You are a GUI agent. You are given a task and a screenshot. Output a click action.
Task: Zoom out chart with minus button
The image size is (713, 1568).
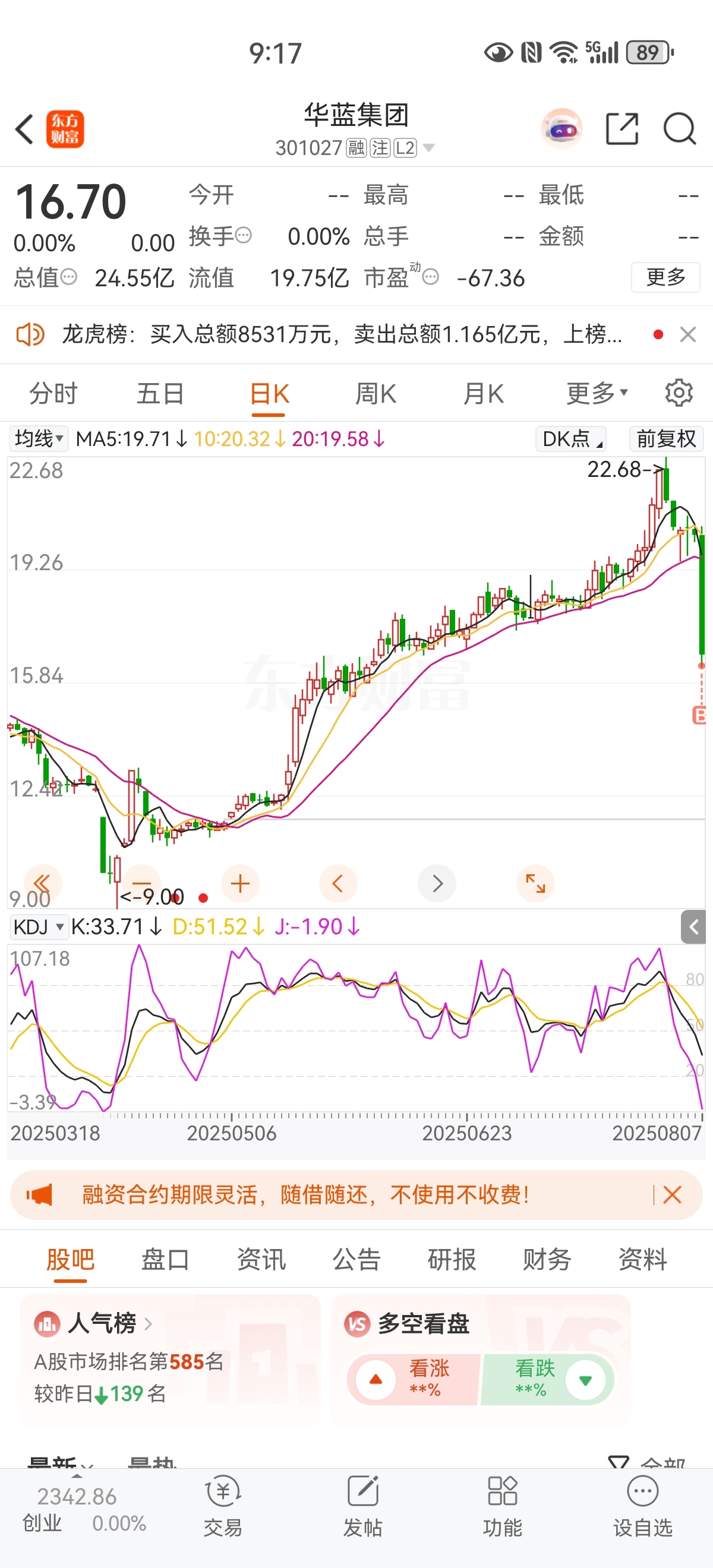[141, 883]
